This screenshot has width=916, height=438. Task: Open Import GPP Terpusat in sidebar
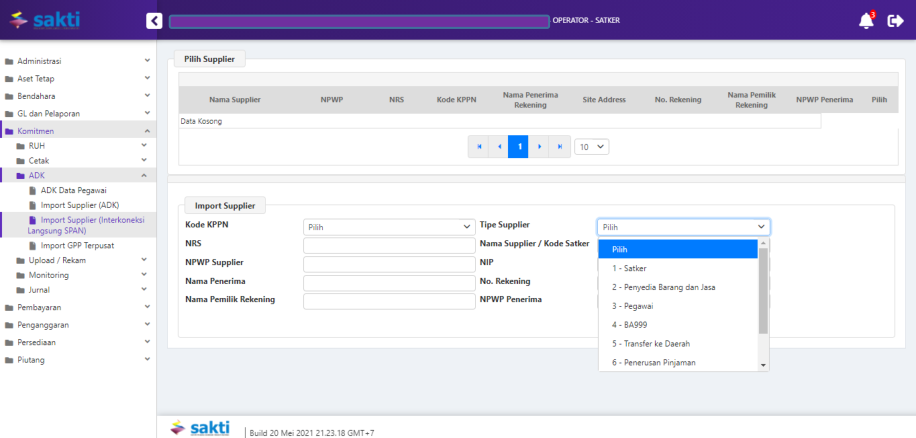[79, 245]
